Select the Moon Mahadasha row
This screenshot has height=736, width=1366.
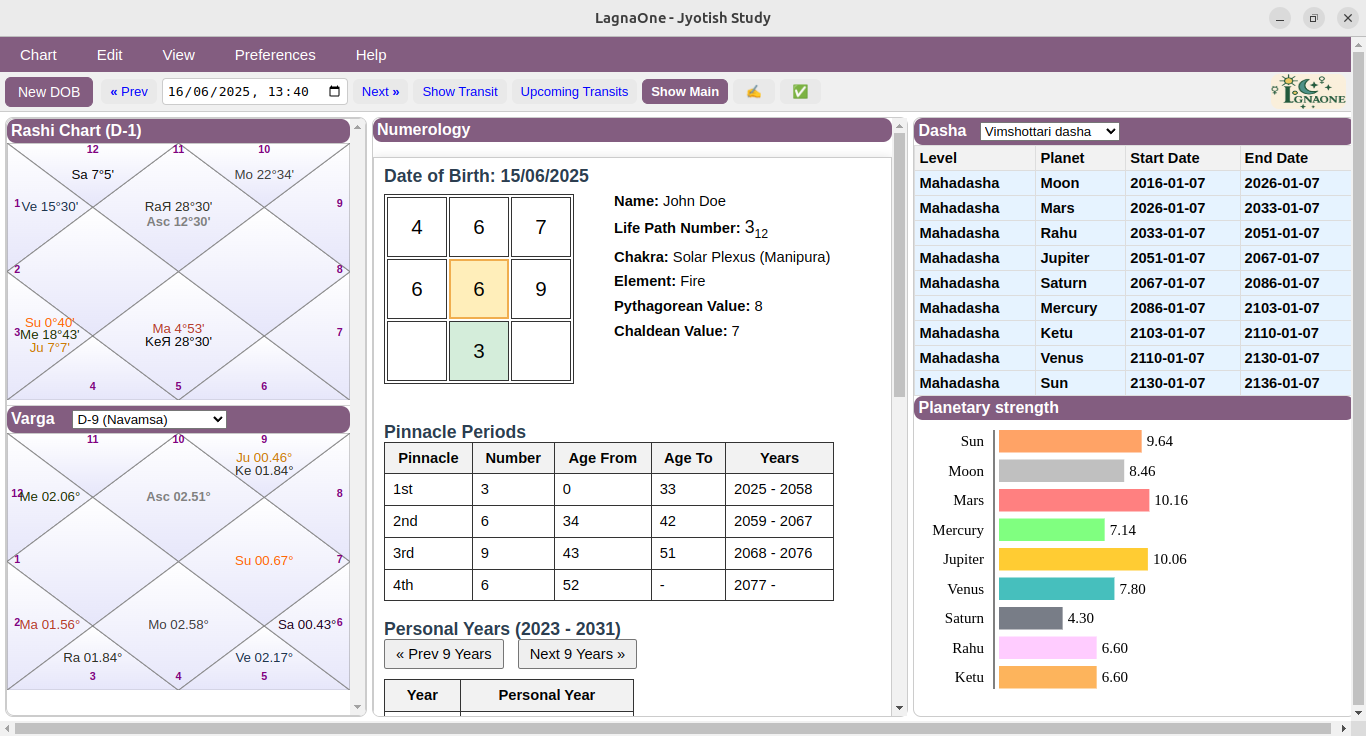[1133, 183]
